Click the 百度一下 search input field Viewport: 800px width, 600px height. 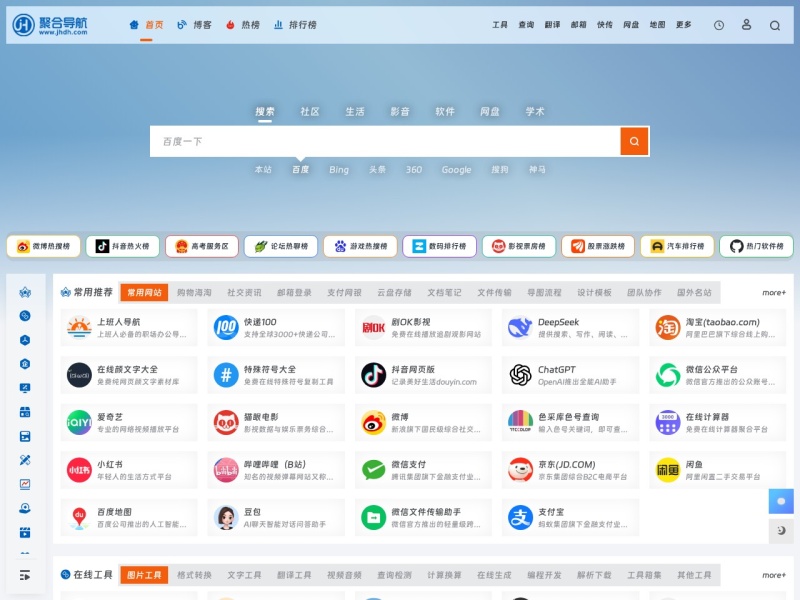tap(385, 141)
